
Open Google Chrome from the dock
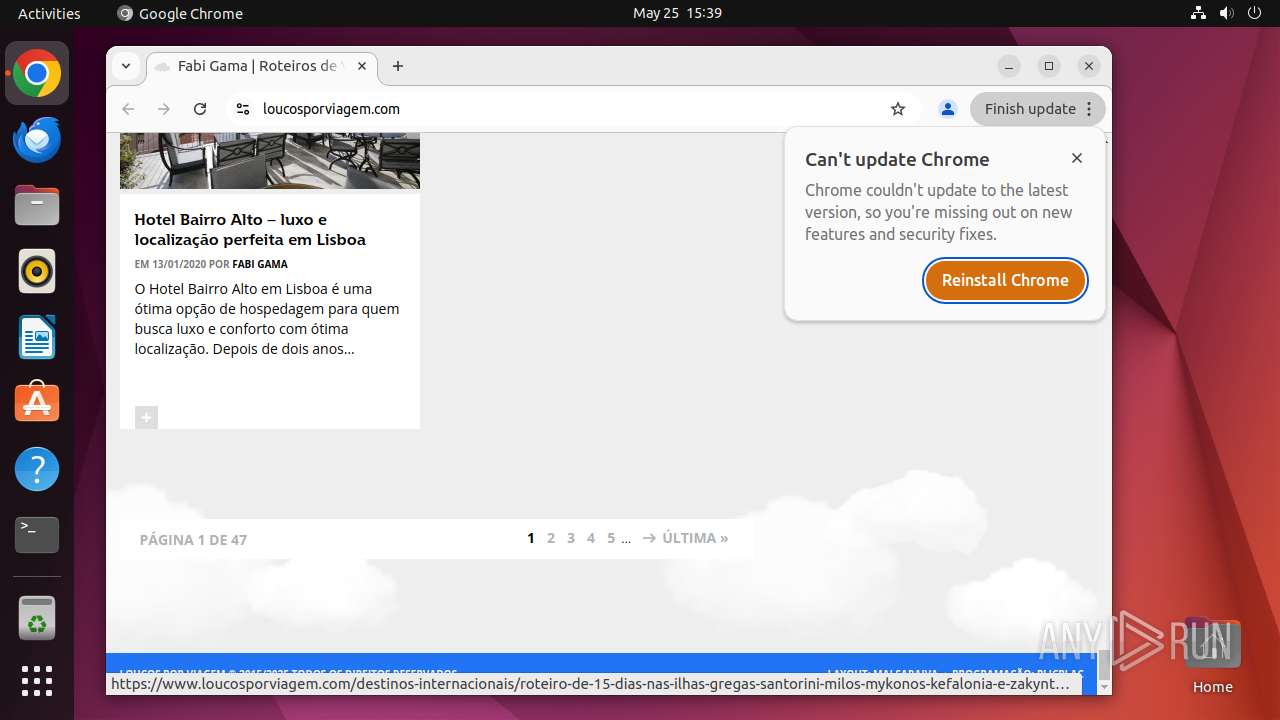click(37, 74)
